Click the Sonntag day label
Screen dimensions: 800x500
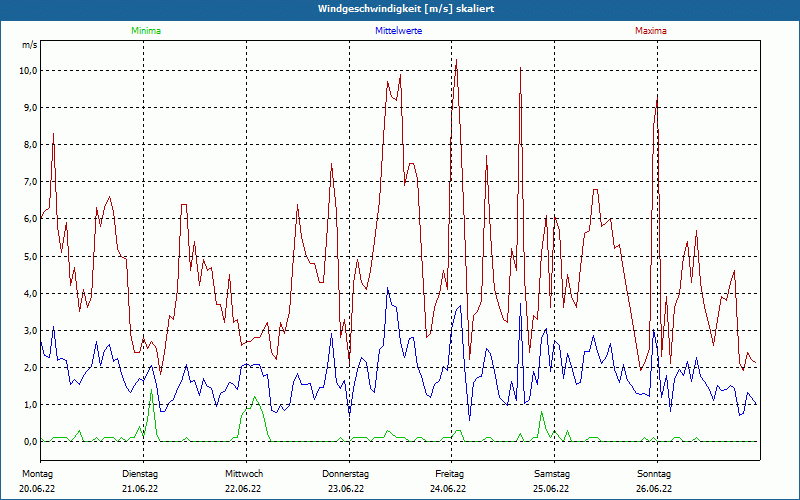654,474
